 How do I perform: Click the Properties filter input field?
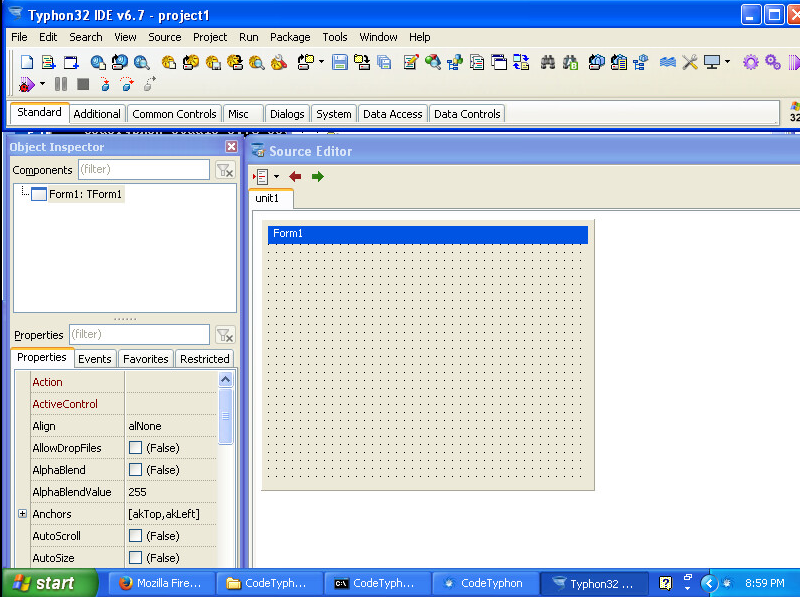(x=139, y=335)
